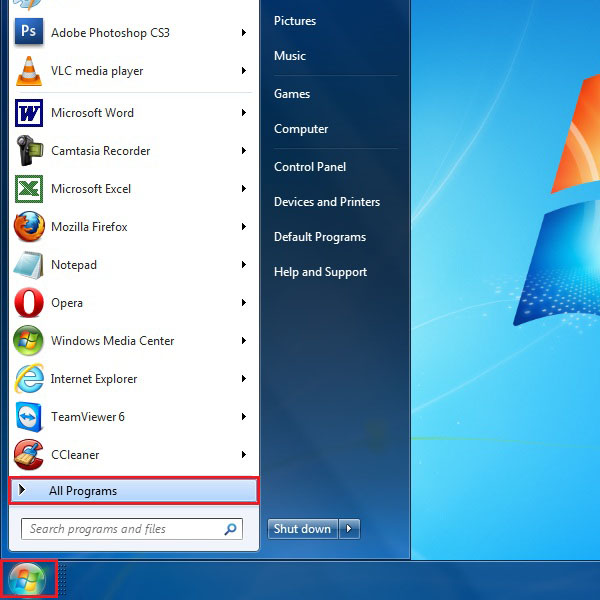Expand CCleaner jump list arrow

click(x=244, y=455)
